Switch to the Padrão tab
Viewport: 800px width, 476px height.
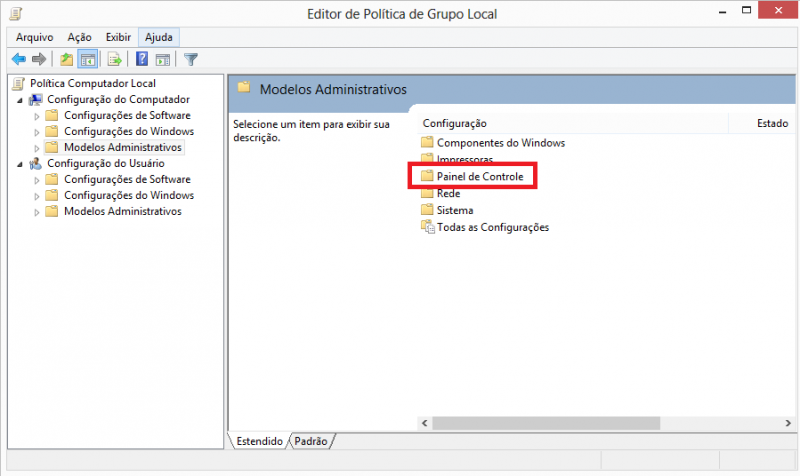(311, 440)
